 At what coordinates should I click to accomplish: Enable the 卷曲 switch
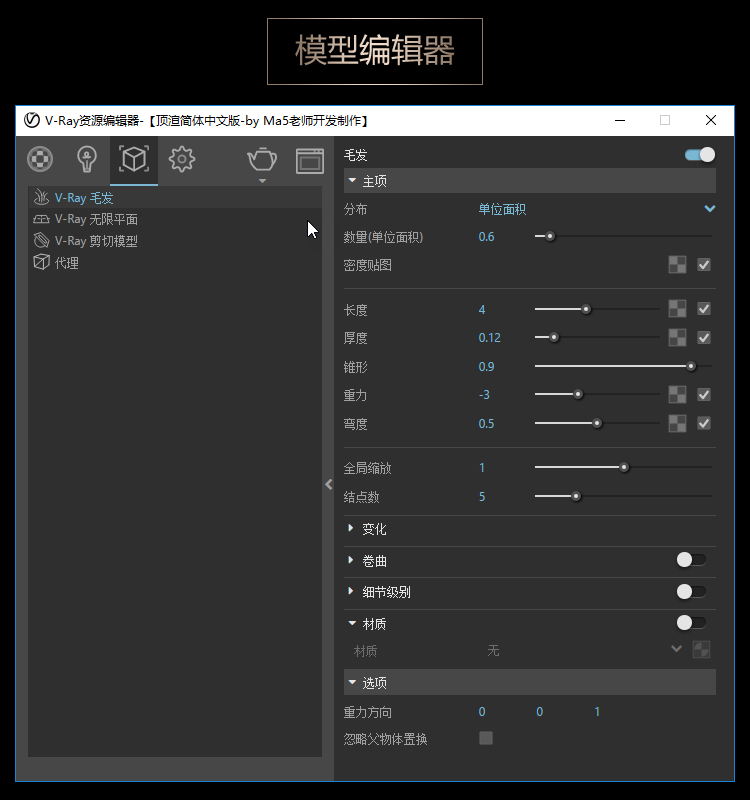pos(691,560)
